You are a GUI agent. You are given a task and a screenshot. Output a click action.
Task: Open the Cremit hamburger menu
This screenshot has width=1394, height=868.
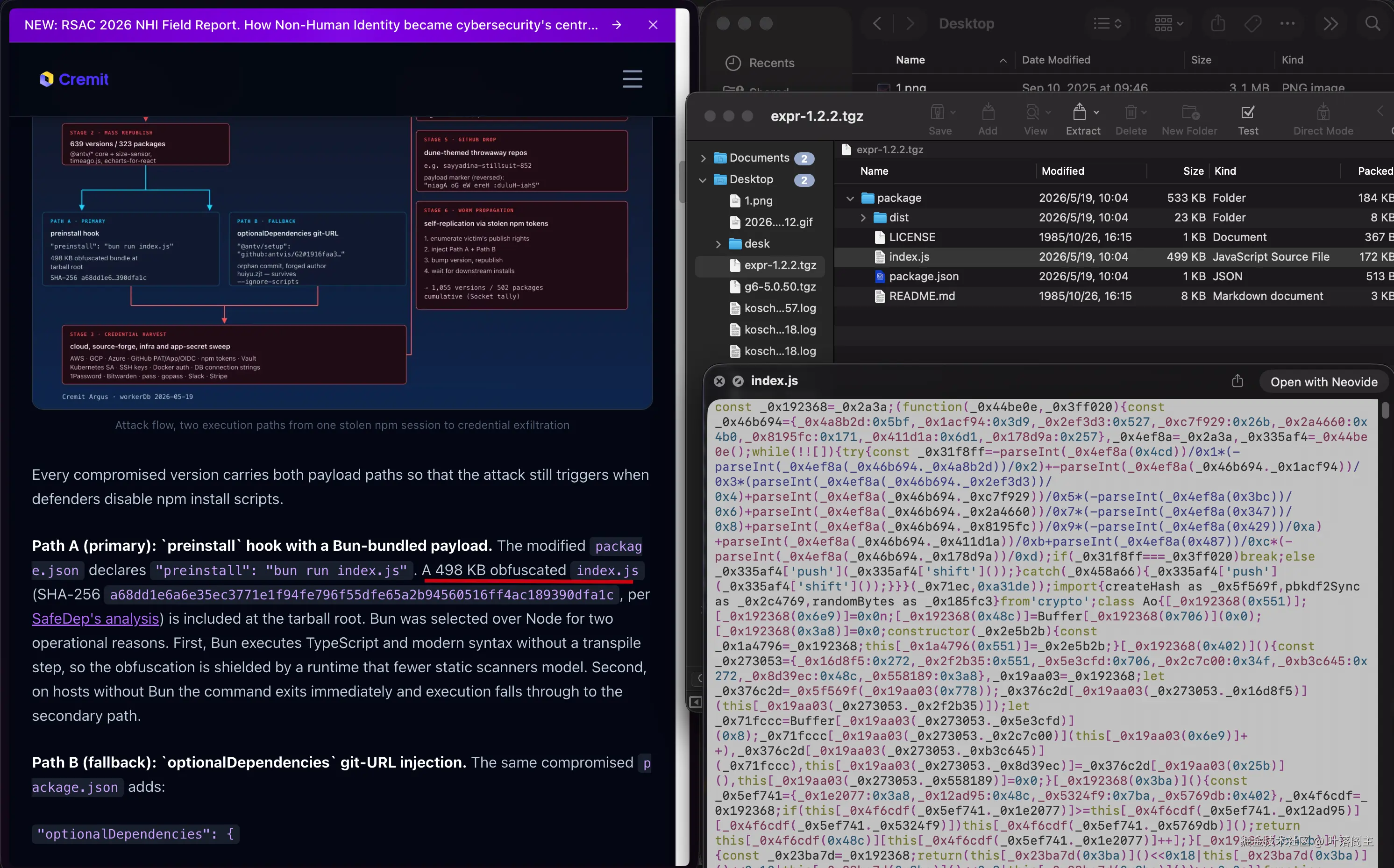point(632,79)
